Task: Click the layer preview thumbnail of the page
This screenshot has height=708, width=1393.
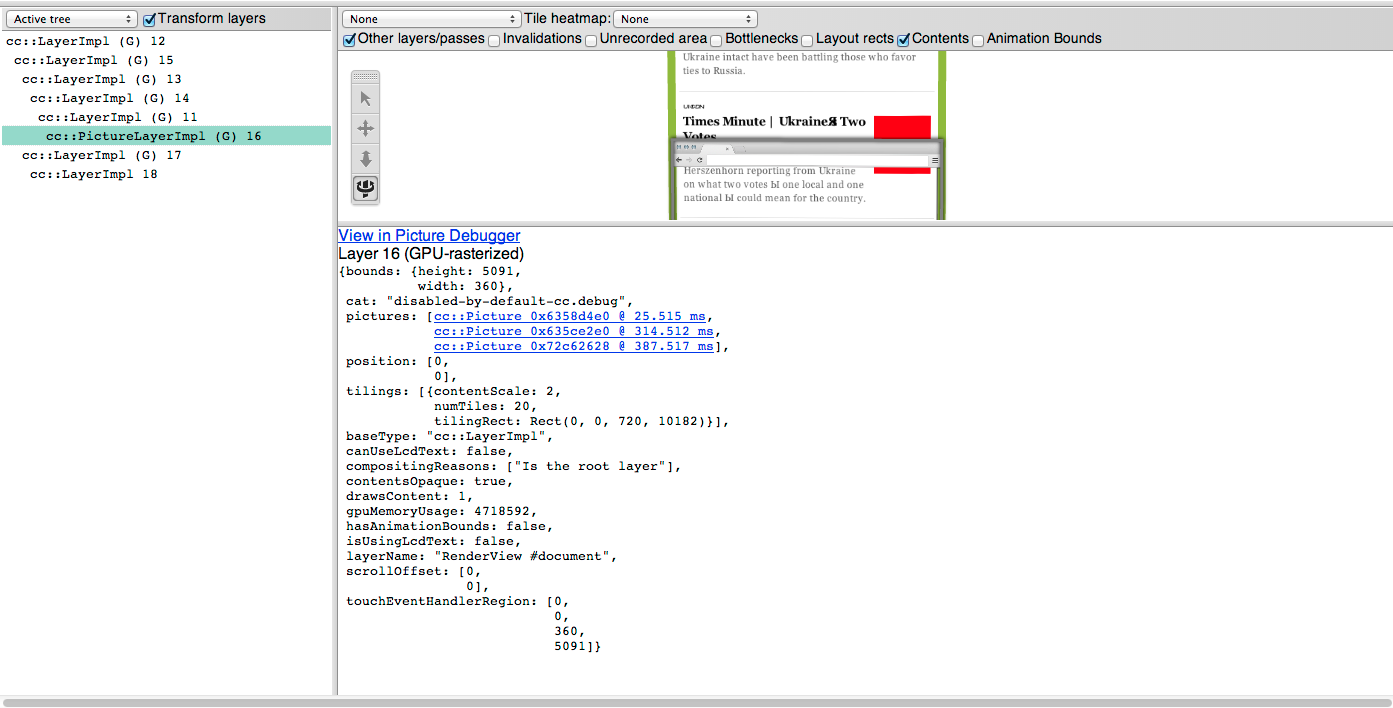Action: coord(807,135)
